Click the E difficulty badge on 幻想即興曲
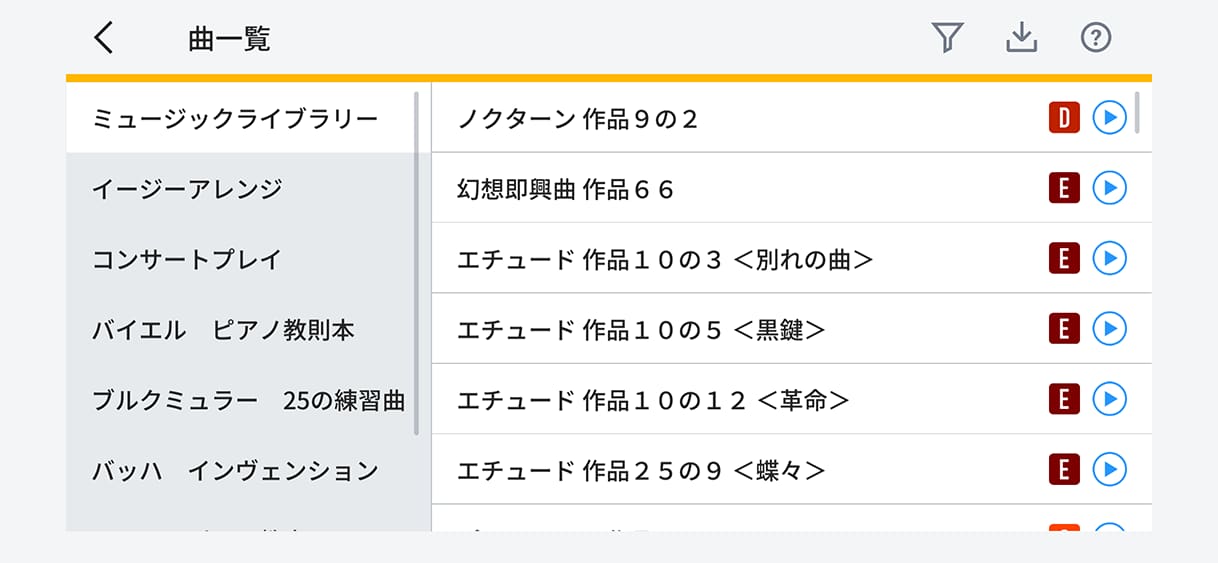1218x563 pixels. pyautogui.click(x=1064, y=188)
